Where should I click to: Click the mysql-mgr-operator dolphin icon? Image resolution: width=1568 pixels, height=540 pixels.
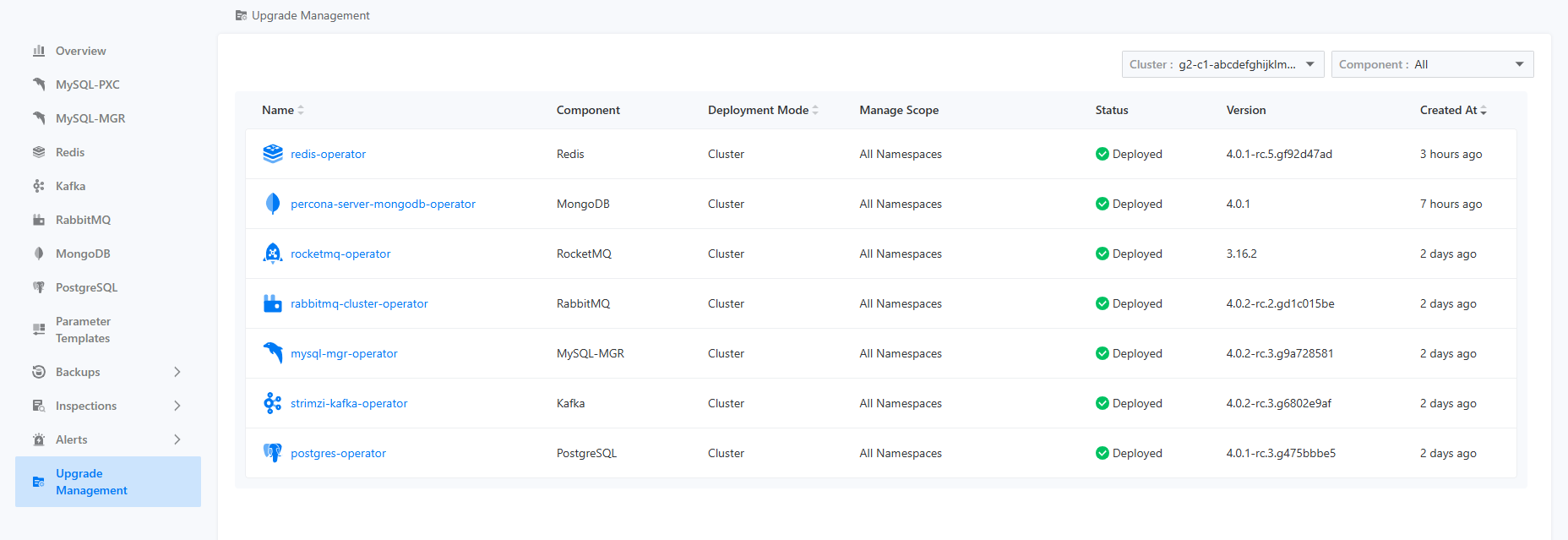(x=272, y=353)
